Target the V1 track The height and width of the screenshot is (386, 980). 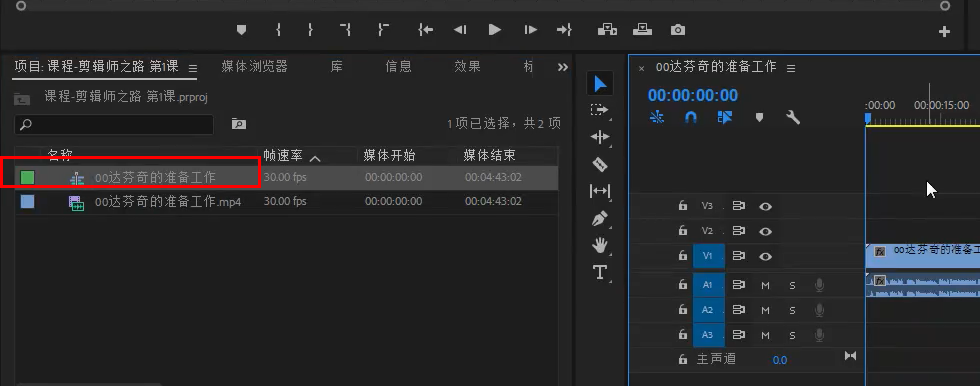pos(709,256)
